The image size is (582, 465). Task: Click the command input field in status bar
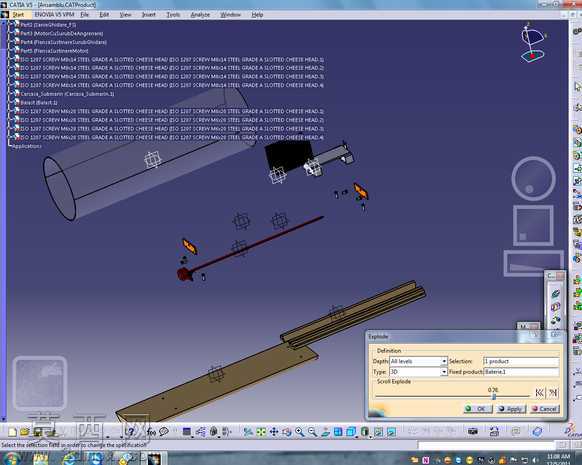486,444
